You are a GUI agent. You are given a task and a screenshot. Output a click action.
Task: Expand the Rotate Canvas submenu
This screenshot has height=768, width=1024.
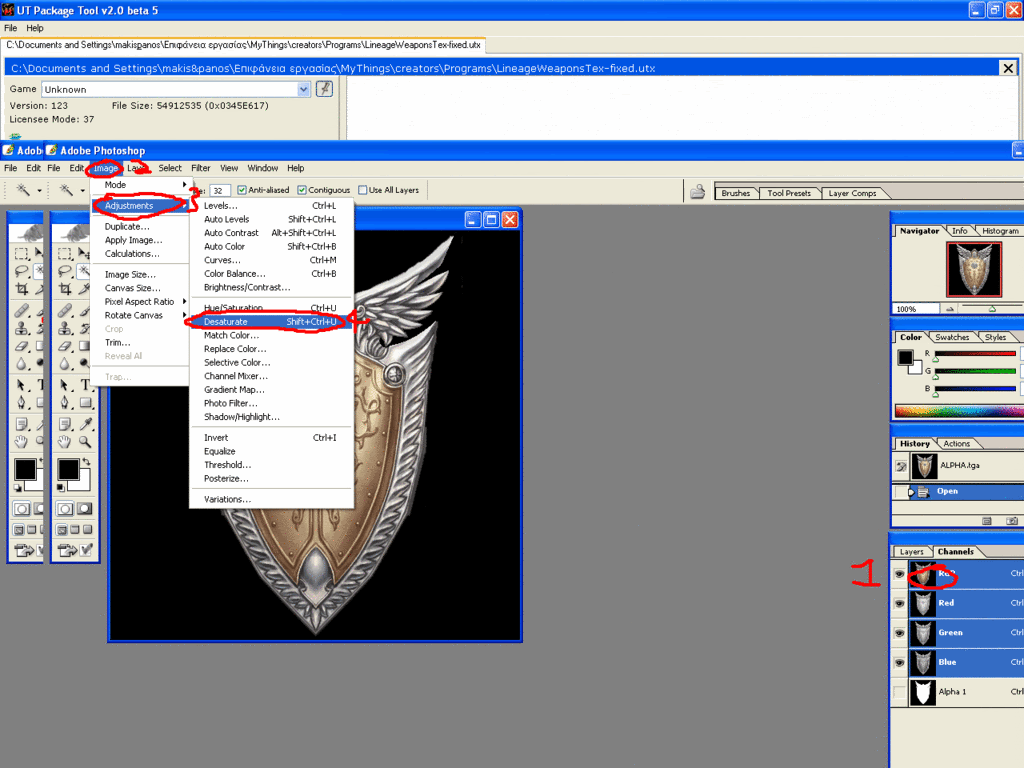(140, 315)
